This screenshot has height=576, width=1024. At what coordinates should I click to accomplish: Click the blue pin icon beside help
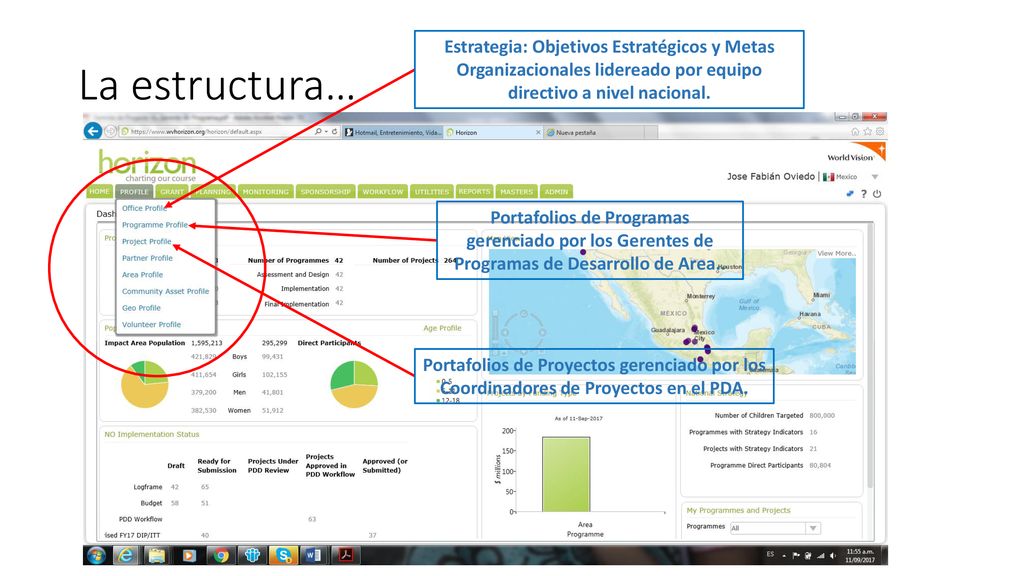850,194
